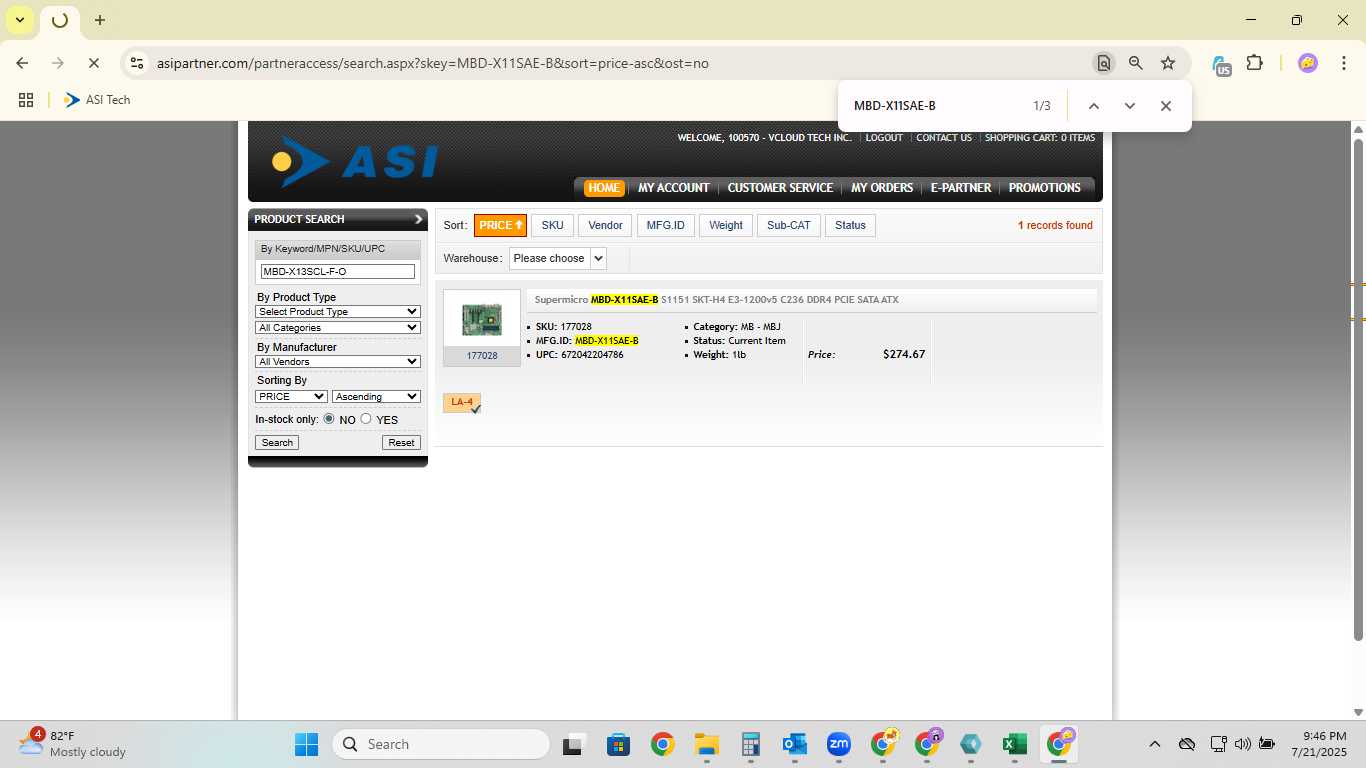Open the Chrome profile avatar
The height and width of the screenshot is (768, 1366).
pos(1307,63)
